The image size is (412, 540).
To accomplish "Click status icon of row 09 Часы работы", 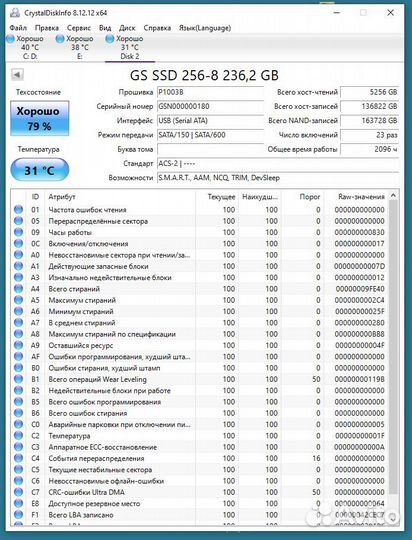I will click(18, 232).
